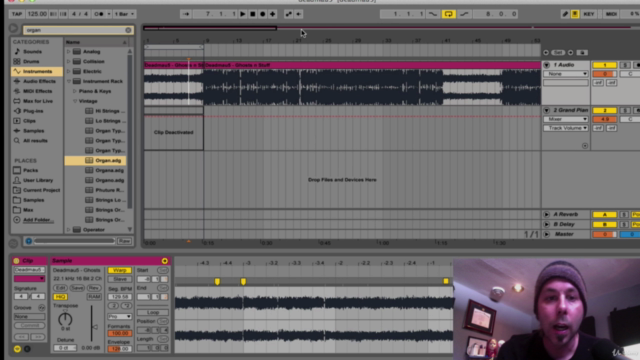Open Audio Effects category
Screen dimensions: 640x360
click(39, 81)
